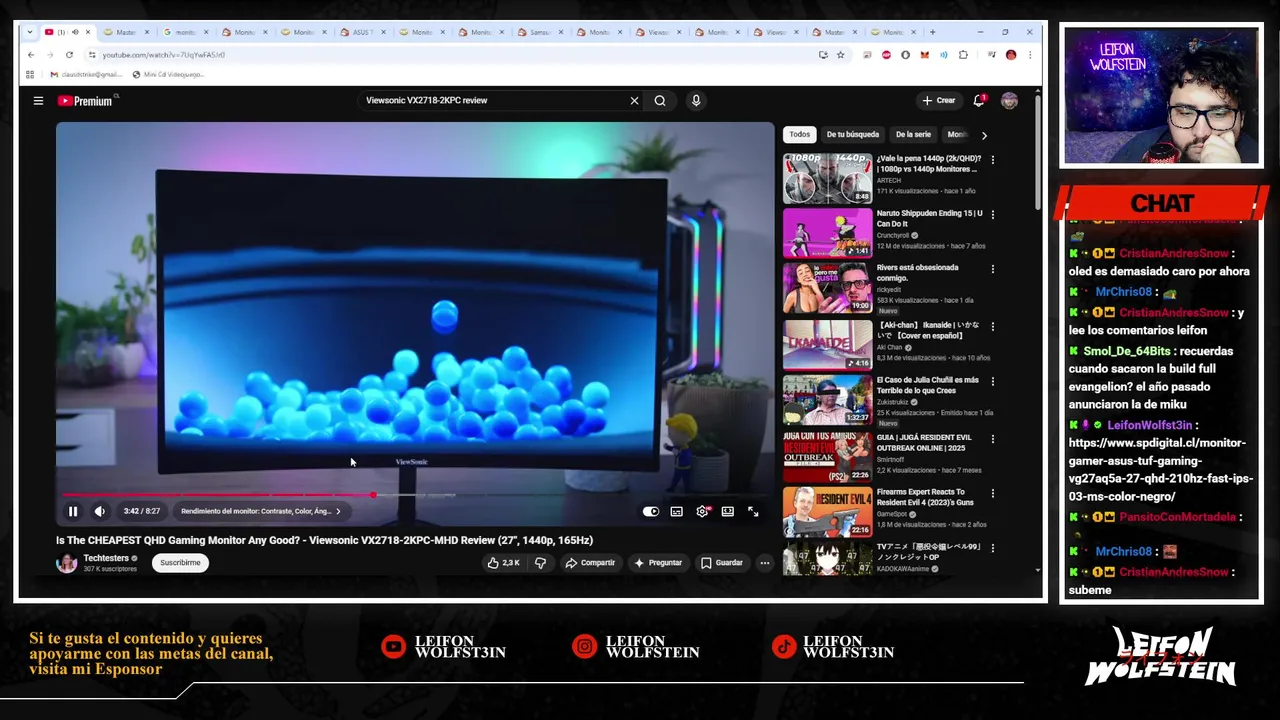Mute the video volume icon
Viewport: 1280px width, 720px height.
coord(100,511)
